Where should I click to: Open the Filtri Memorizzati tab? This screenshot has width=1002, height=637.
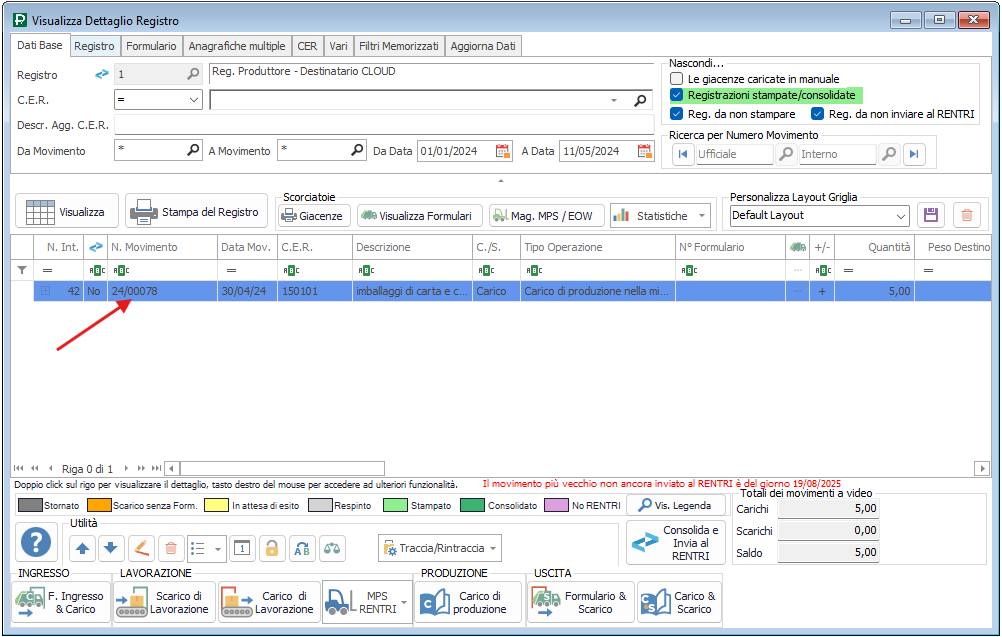[399, 46]
